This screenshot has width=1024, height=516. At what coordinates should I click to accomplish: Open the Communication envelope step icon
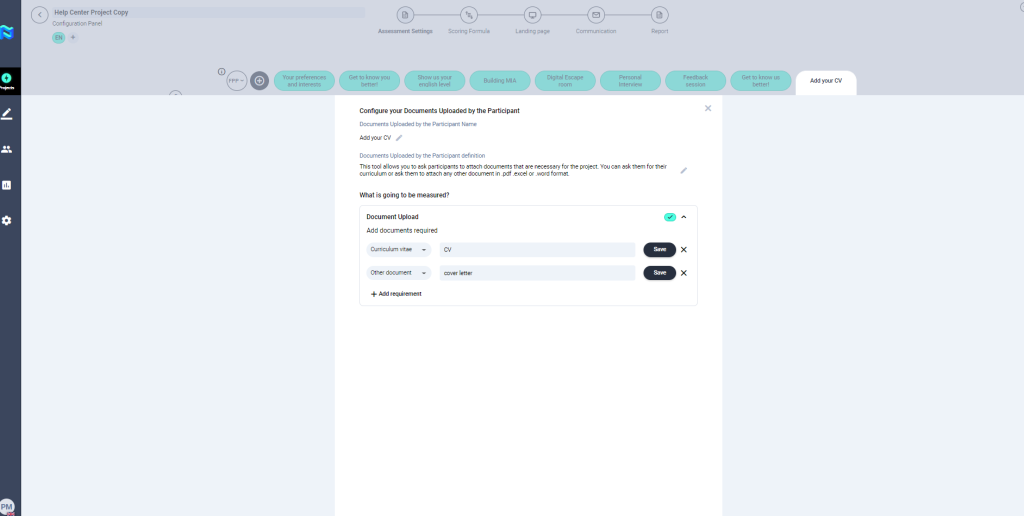[595, 15]
